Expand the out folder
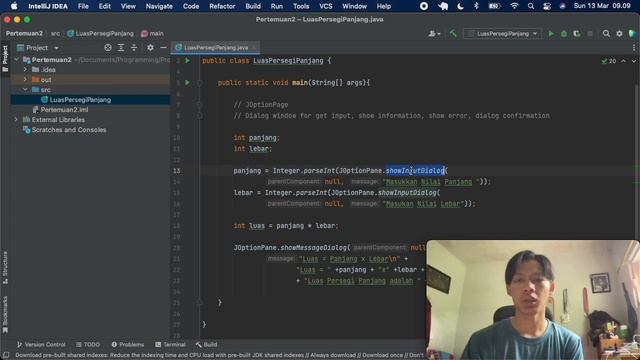This screenshot has width=640, height=360. click(x=25, y=80)
